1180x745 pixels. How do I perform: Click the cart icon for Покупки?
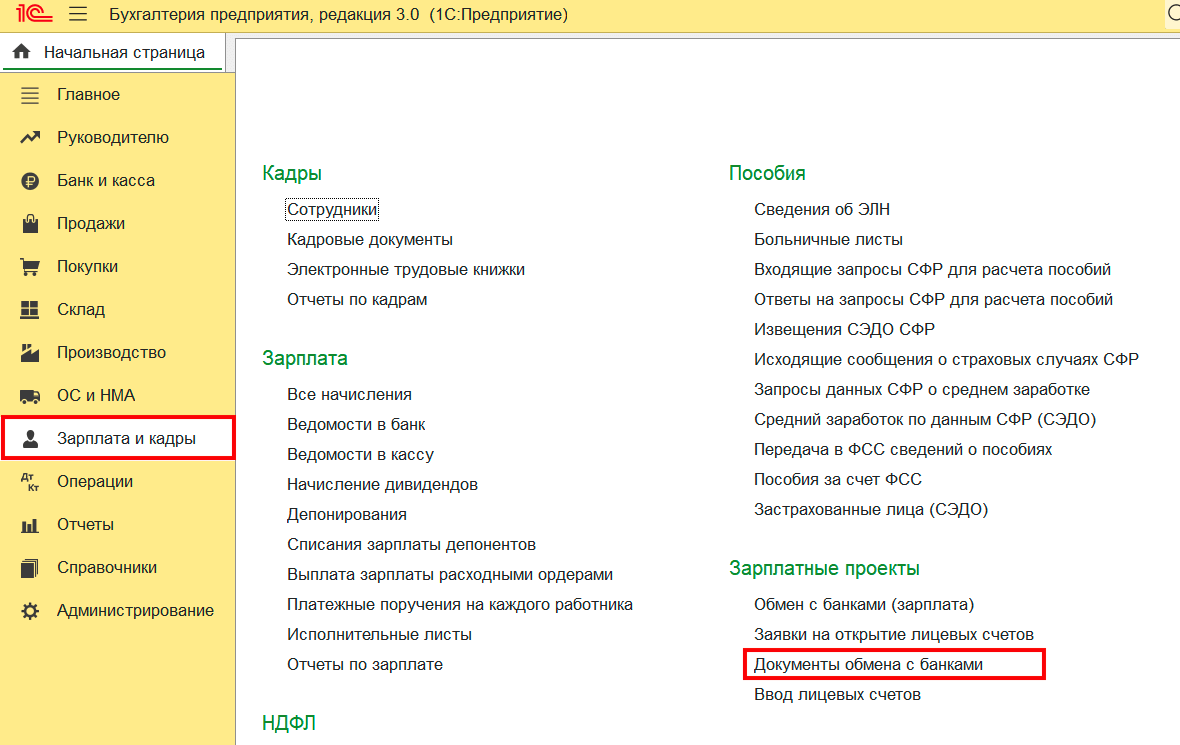pyautogui.click(x=30, y=267)
